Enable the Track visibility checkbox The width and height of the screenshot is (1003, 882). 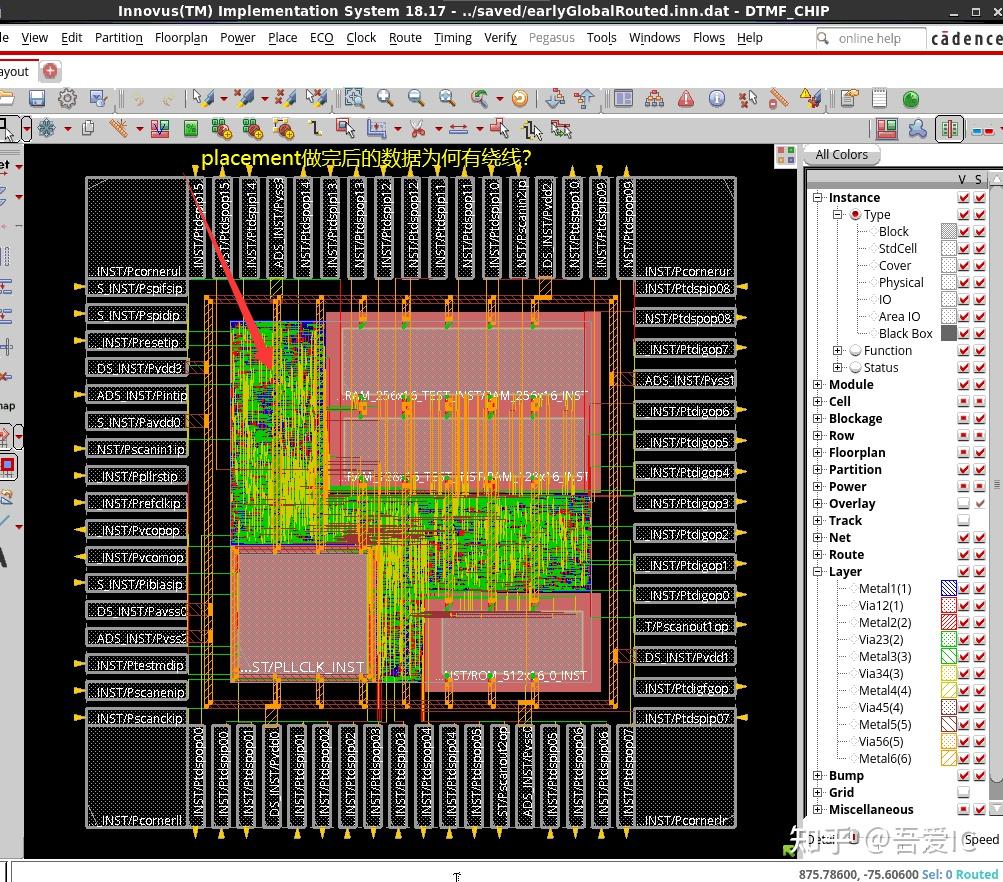[964, 521]
